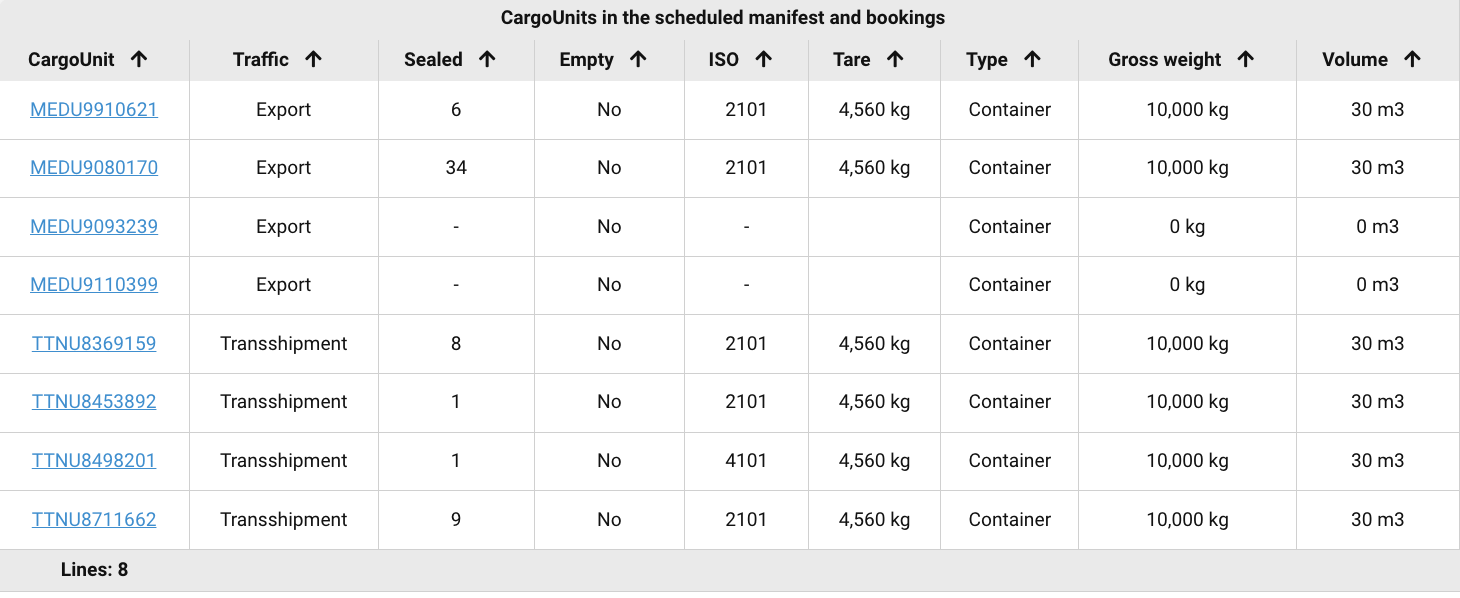
Task: Open cargo unit MEDU9080170 link
Action: [94, 168]
